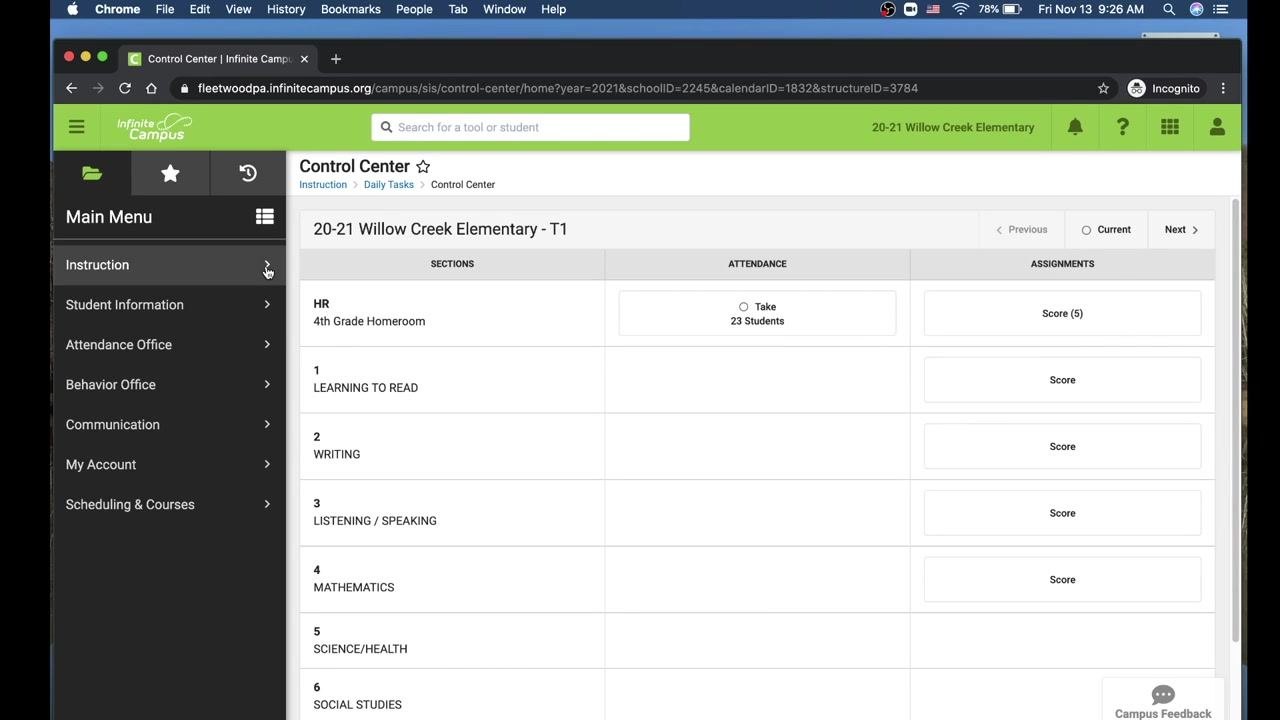Go to Chrome home page icon

151,88
